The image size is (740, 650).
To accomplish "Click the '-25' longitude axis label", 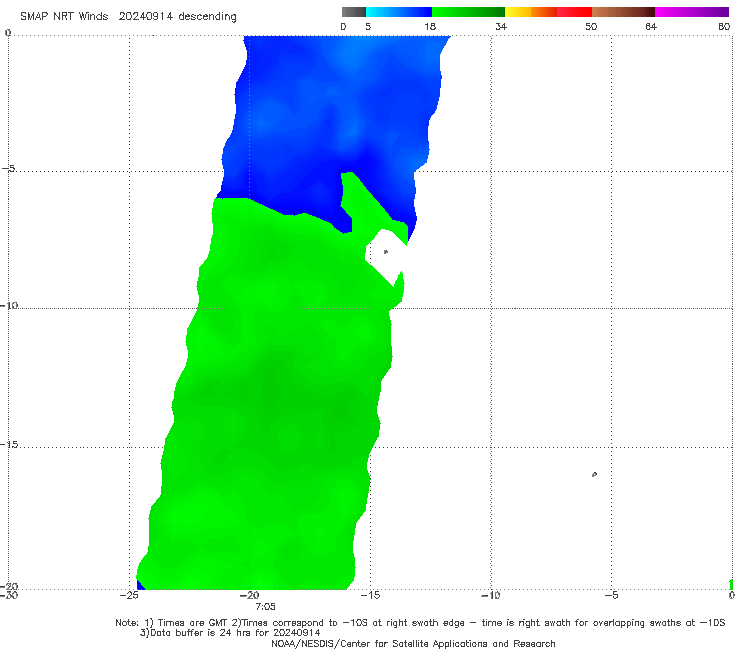I will point(129,595).
